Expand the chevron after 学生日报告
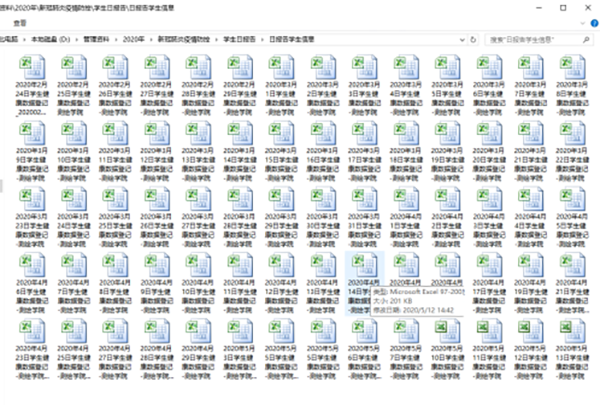 coord(262,39)
